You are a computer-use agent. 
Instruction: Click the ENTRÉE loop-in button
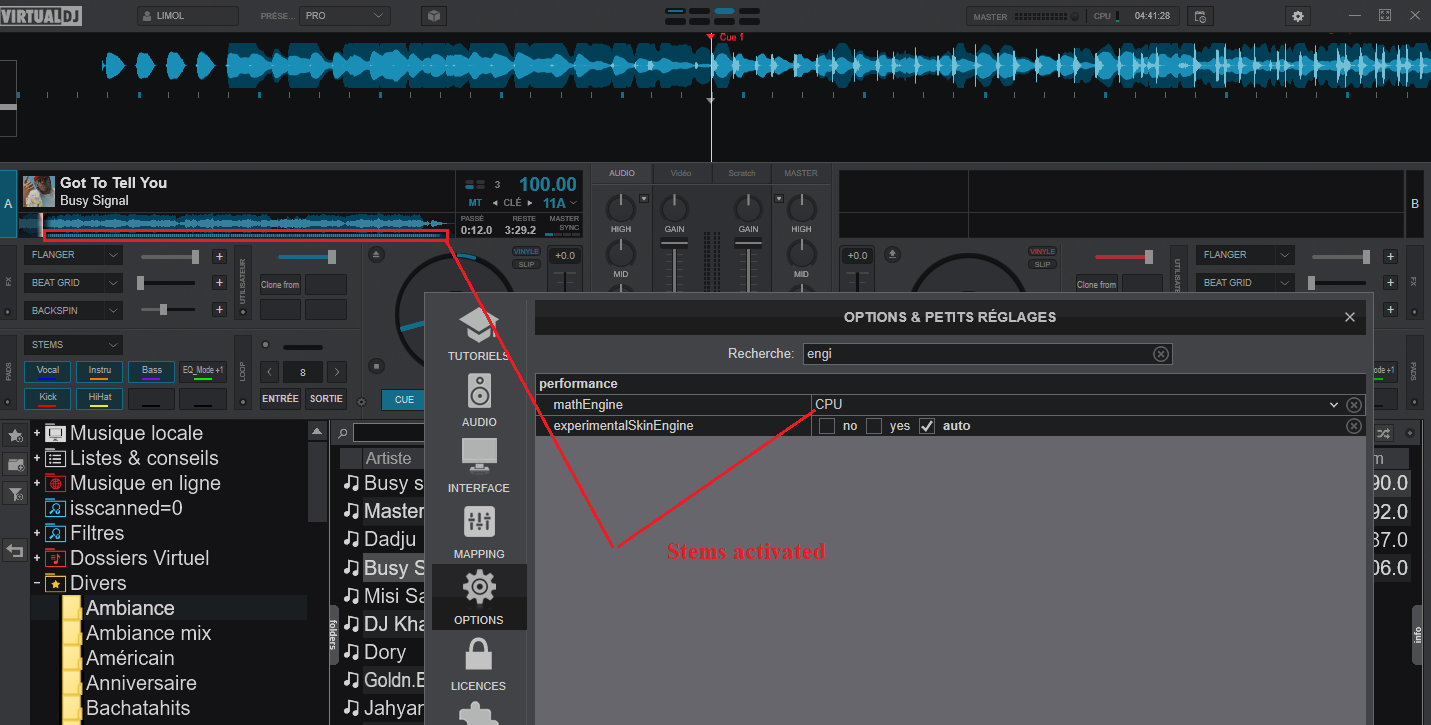(x=280, y=399)
